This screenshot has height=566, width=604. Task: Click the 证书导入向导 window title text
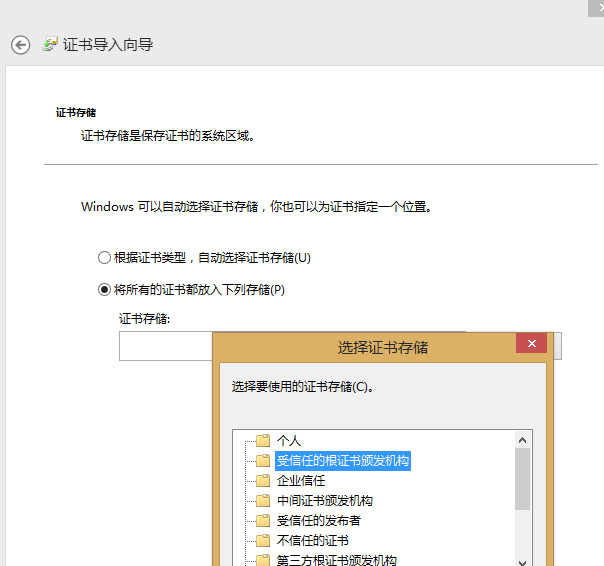click(108, 45)
